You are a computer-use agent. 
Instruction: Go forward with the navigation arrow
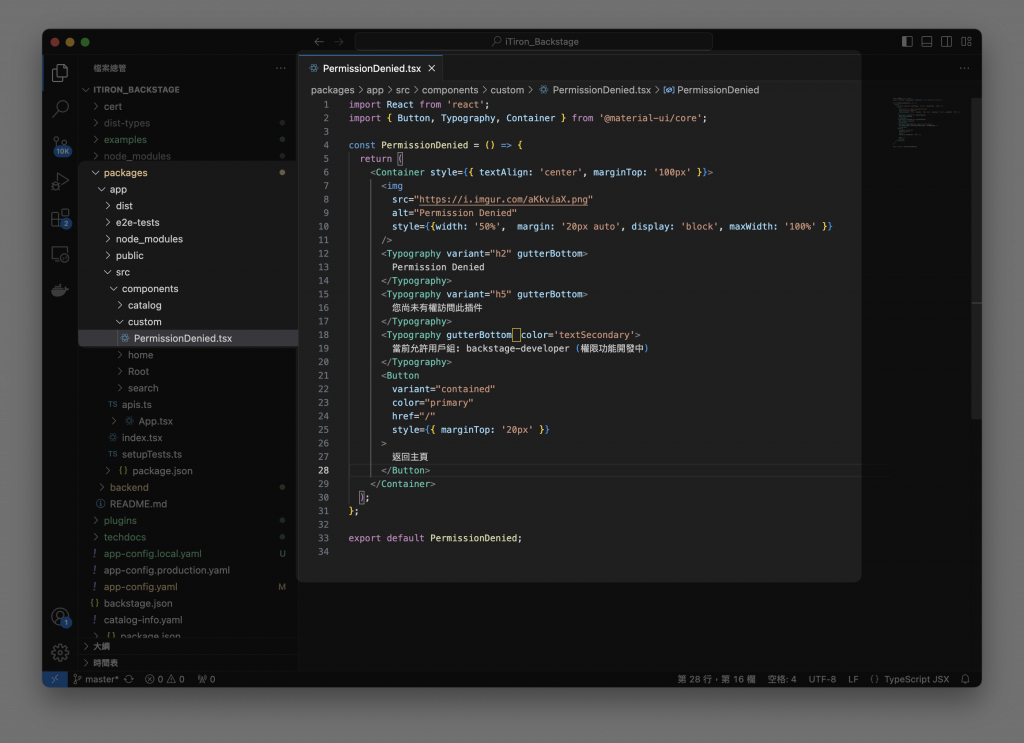point(339,42)
